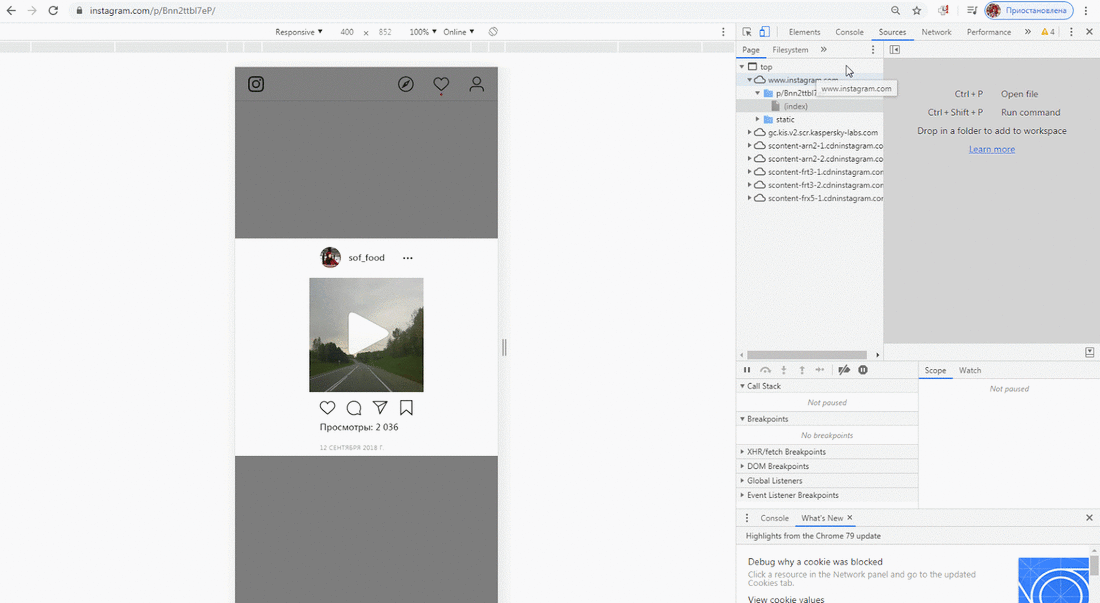Select the Filesystem tab
This screenshot has width=1100, height=603.
pyautogui.click(x=790, y=50)
